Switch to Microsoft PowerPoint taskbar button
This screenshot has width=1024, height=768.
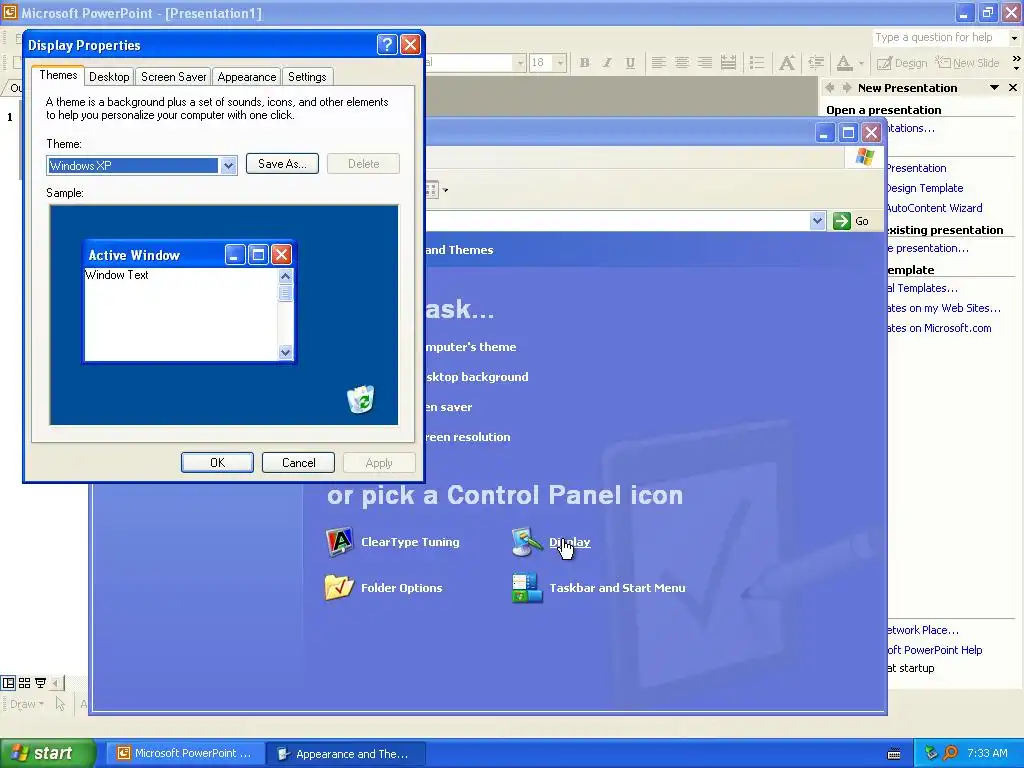185,753
